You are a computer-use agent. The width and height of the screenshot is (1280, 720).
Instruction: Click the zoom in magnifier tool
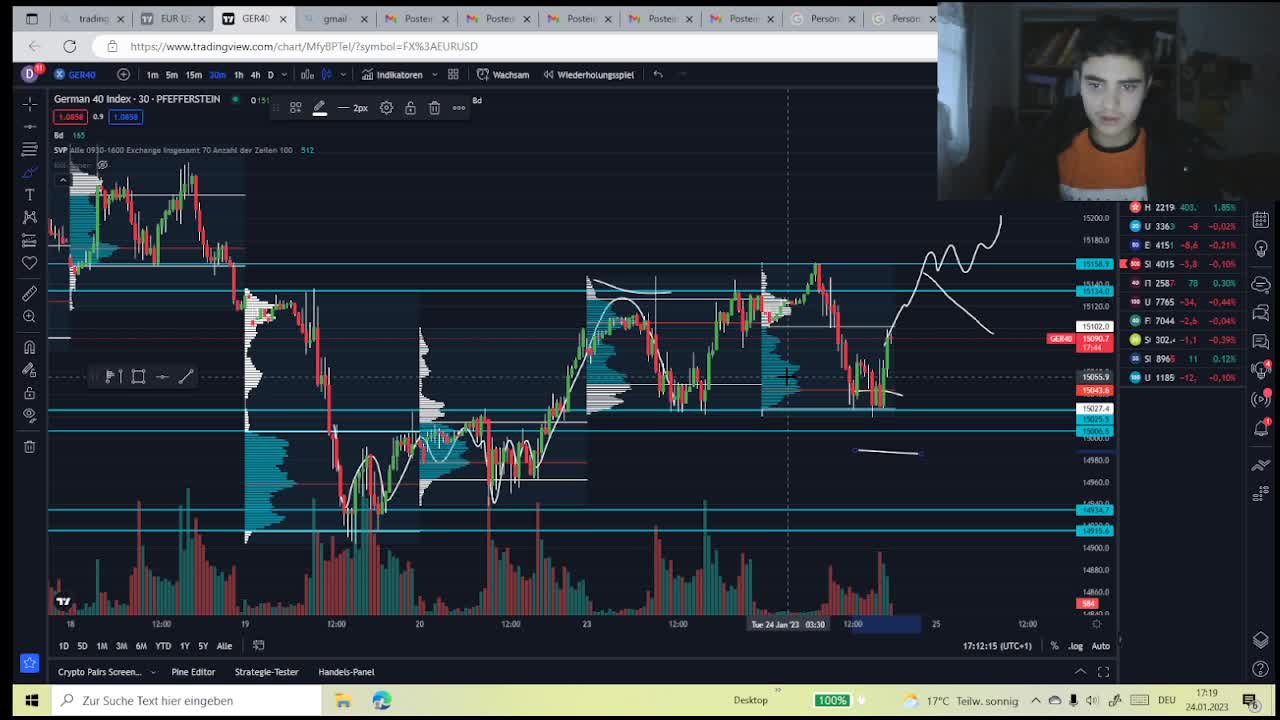pos(29,317)
